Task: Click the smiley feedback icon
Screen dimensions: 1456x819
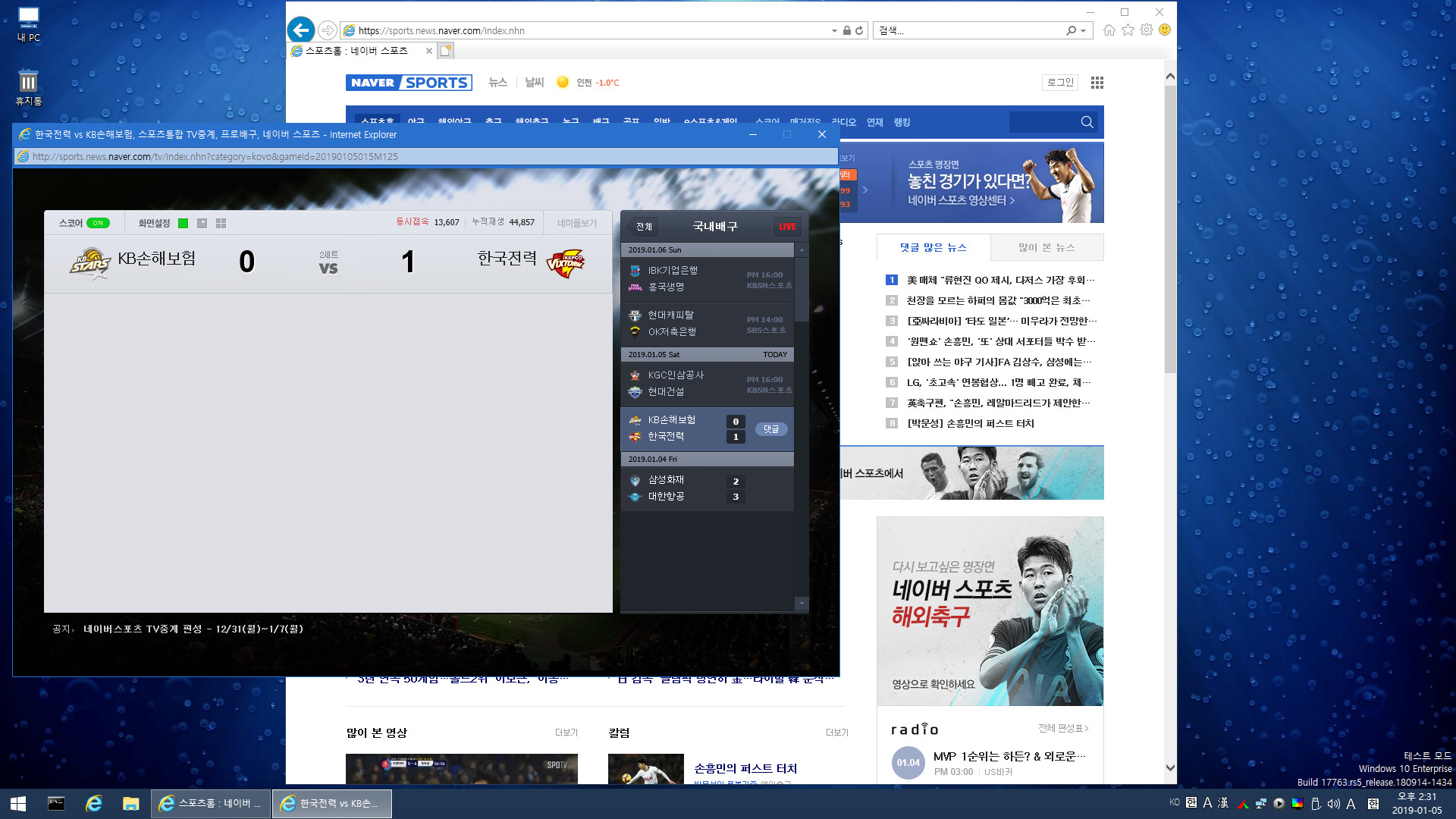Action: 1165,30
